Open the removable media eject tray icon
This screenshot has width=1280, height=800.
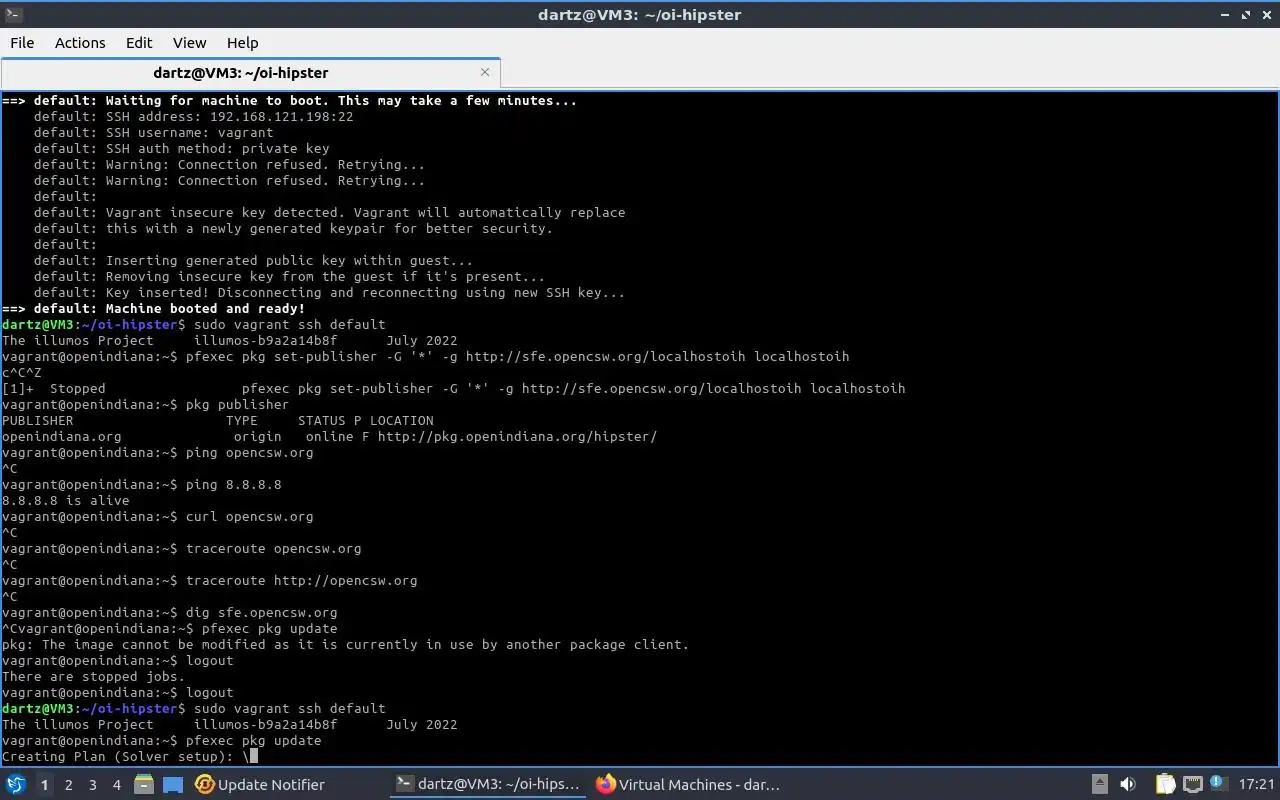coord(1099,785)
